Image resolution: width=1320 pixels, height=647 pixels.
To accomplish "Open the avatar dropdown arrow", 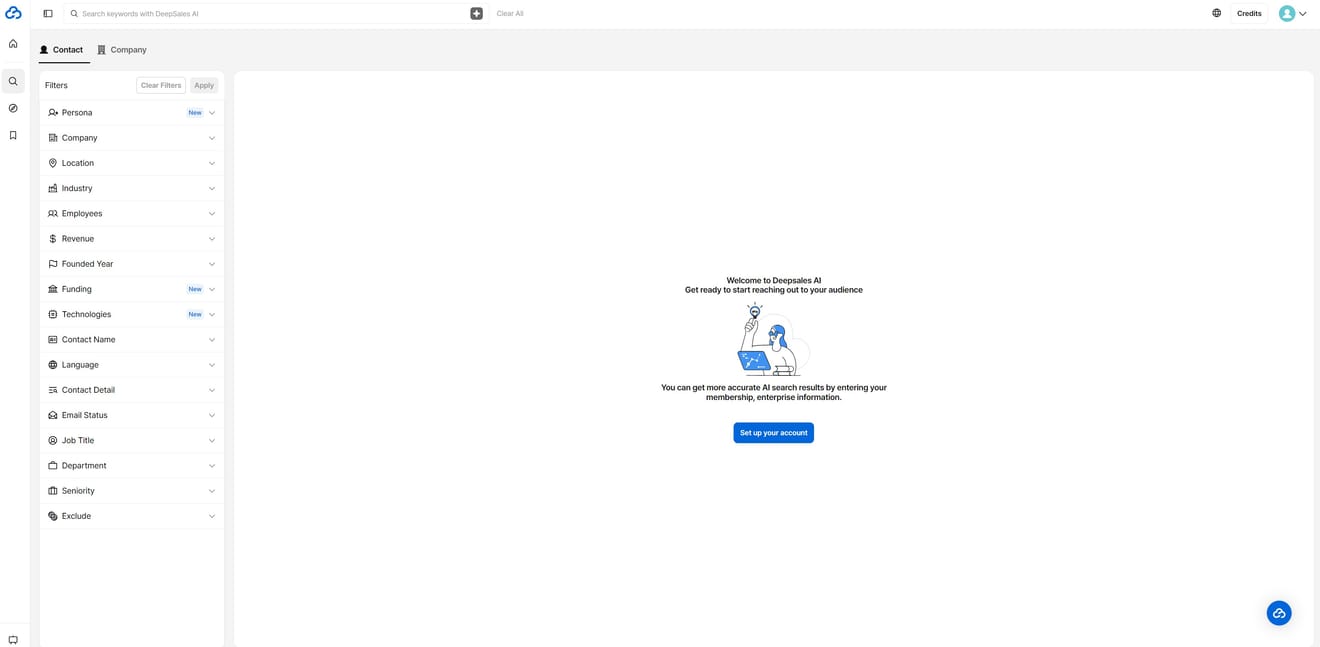I will click(1303, 14).
